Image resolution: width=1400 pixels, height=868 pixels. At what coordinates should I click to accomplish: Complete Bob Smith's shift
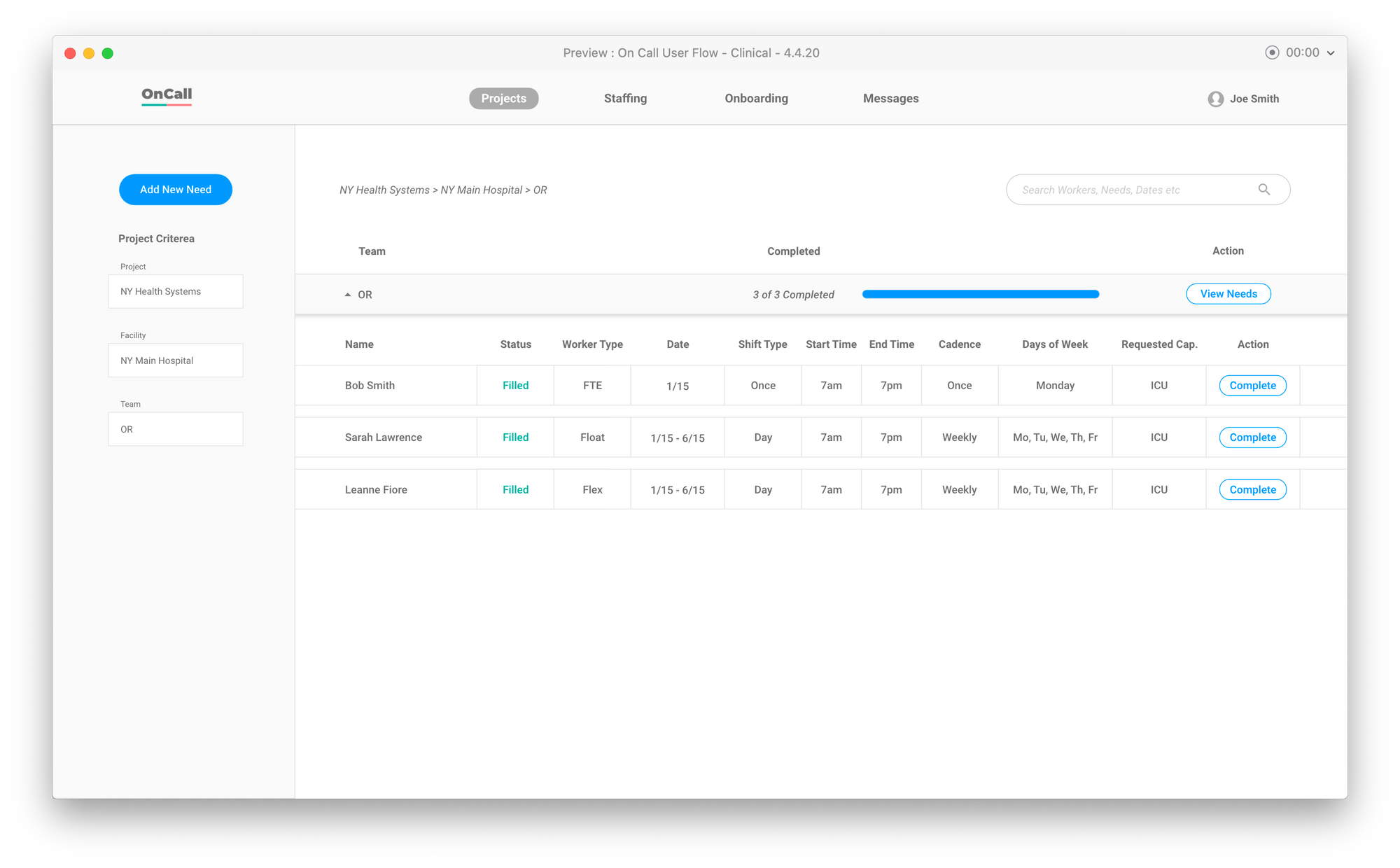coord(1252,386)
